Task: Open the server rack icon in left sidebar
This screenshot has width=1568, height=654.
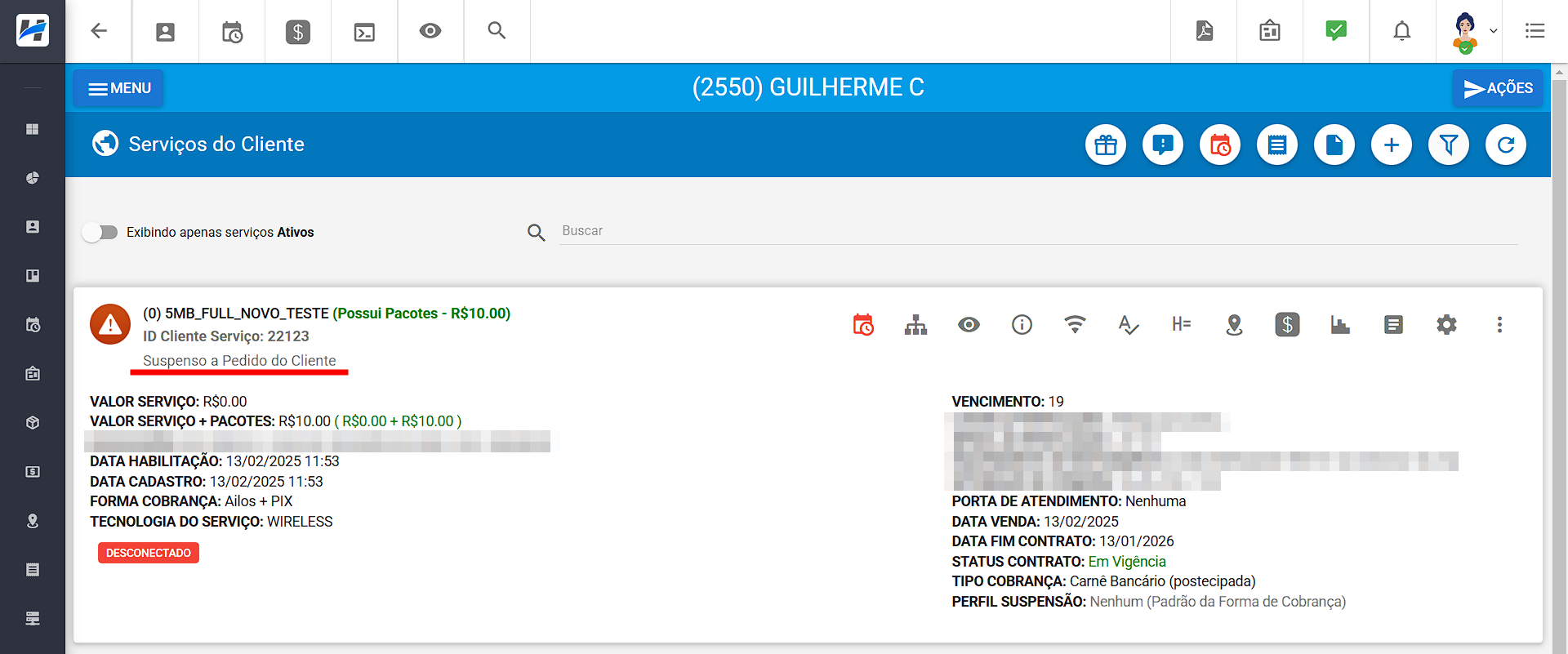Action: [x=33, y=619]
